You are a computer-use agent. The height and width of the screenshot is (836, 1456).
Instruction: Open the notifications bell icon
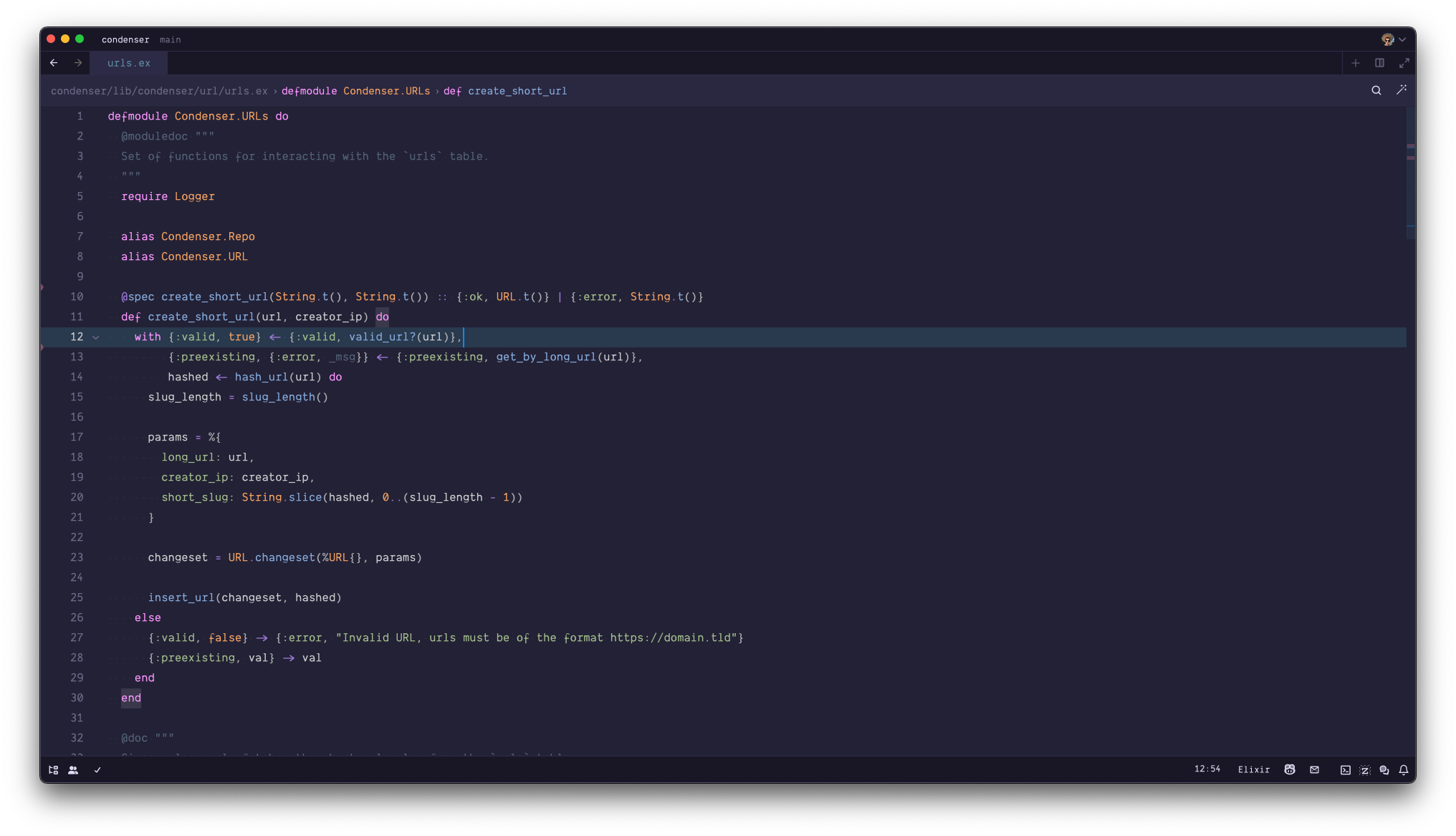(x=1404, y=770)
